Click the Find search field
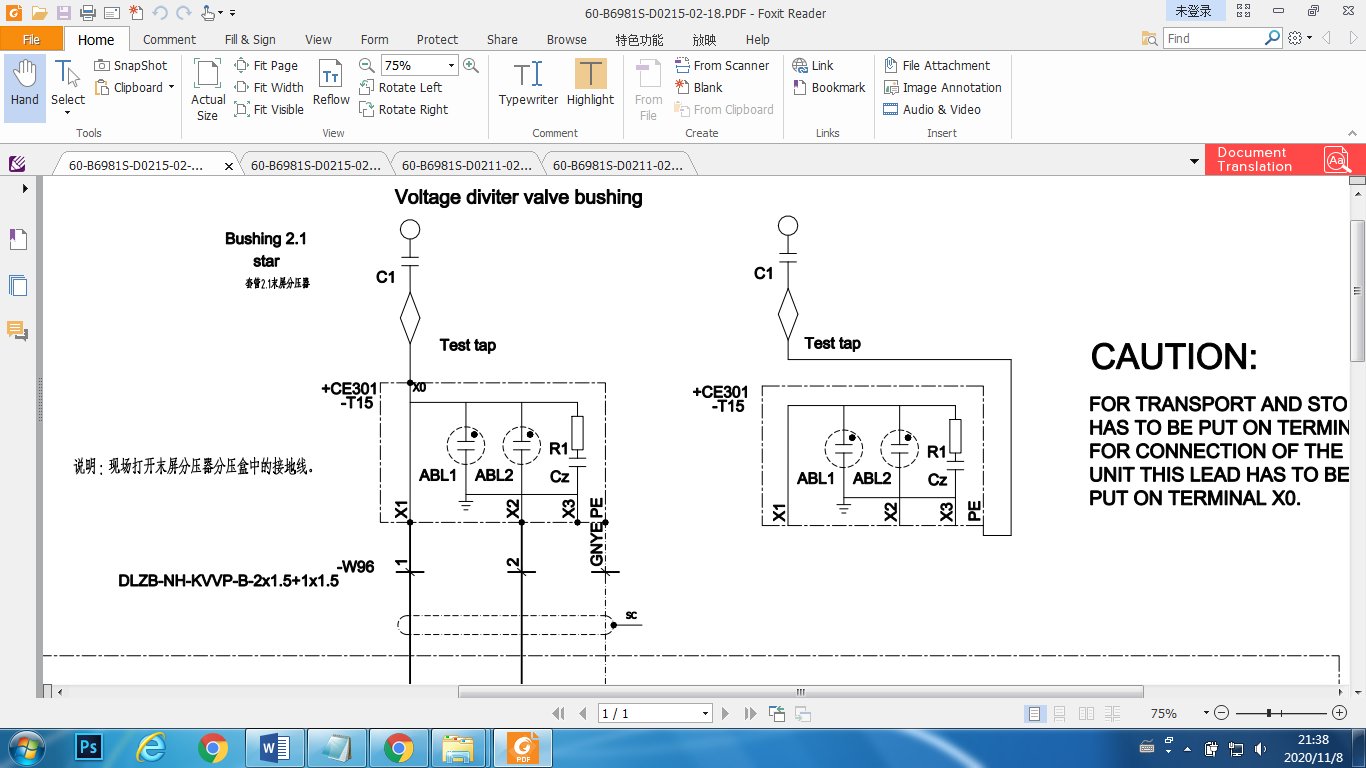The width and height of the screenshot is (1366, 768). pyautogui.click(x=1214, y=38)
